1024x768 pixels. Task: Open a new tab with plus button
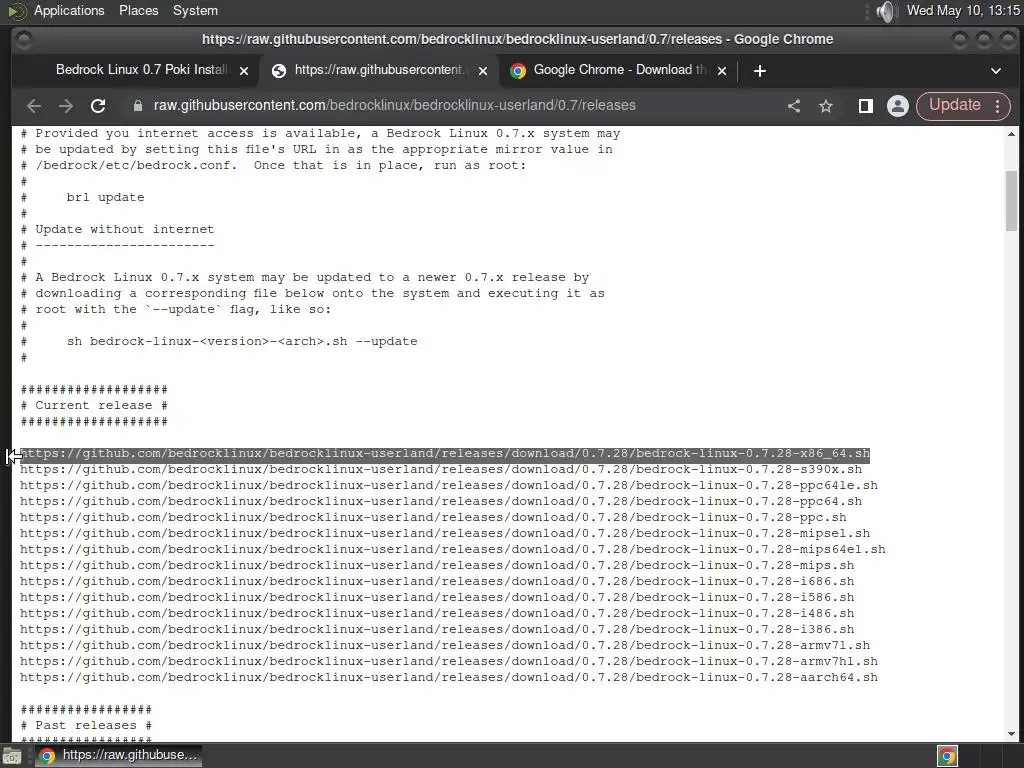(760, 71)
